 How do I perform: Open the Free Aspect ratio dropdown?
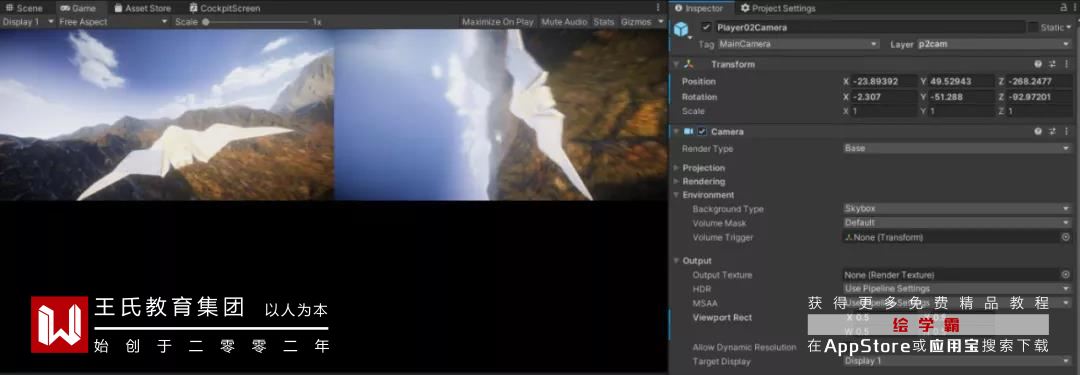[113, 22]
